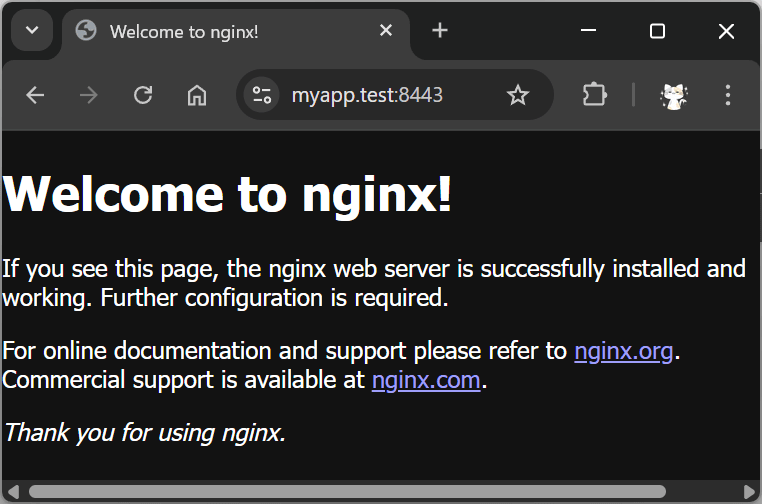The image size is (762, 504).
Task: Click the back navigation arrow
Action: (x=36, y=95)
